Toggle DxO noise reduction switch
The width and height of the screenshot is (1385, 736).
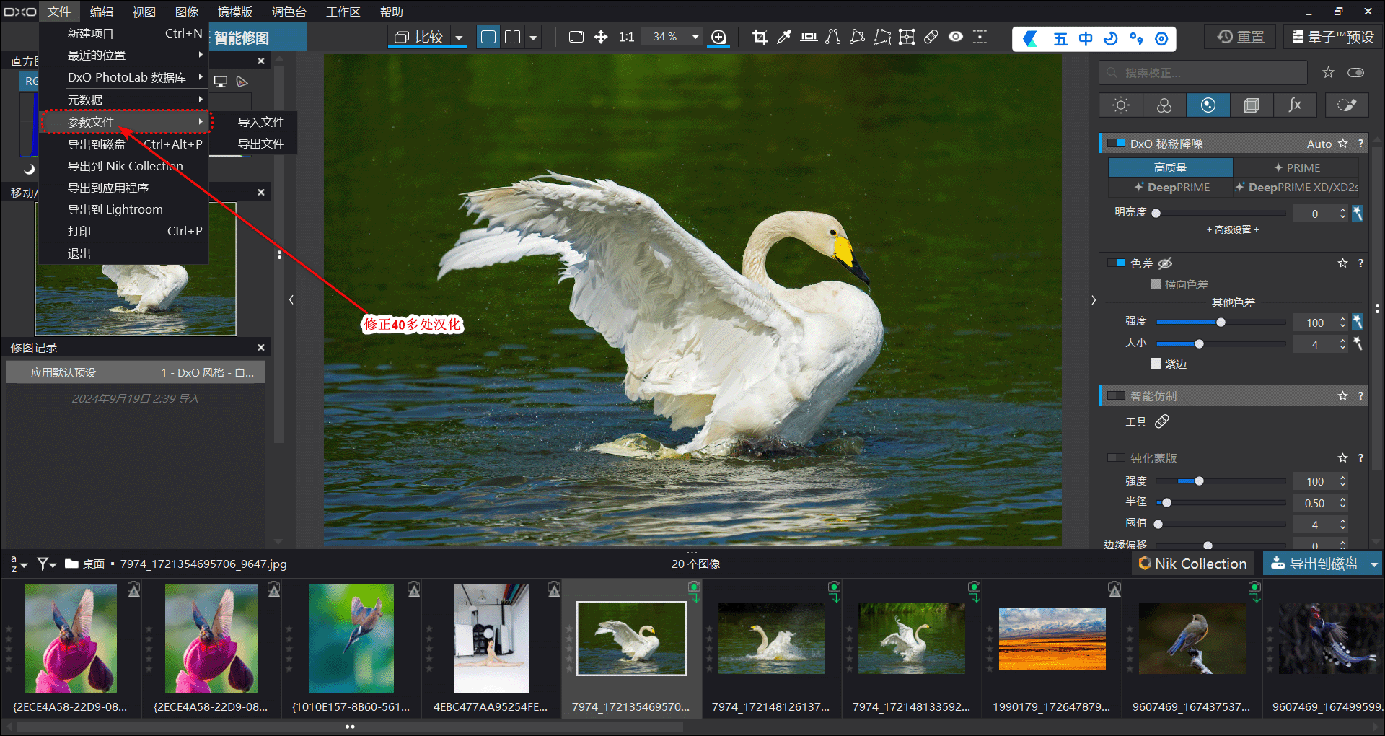click(x=1116, y=144)
